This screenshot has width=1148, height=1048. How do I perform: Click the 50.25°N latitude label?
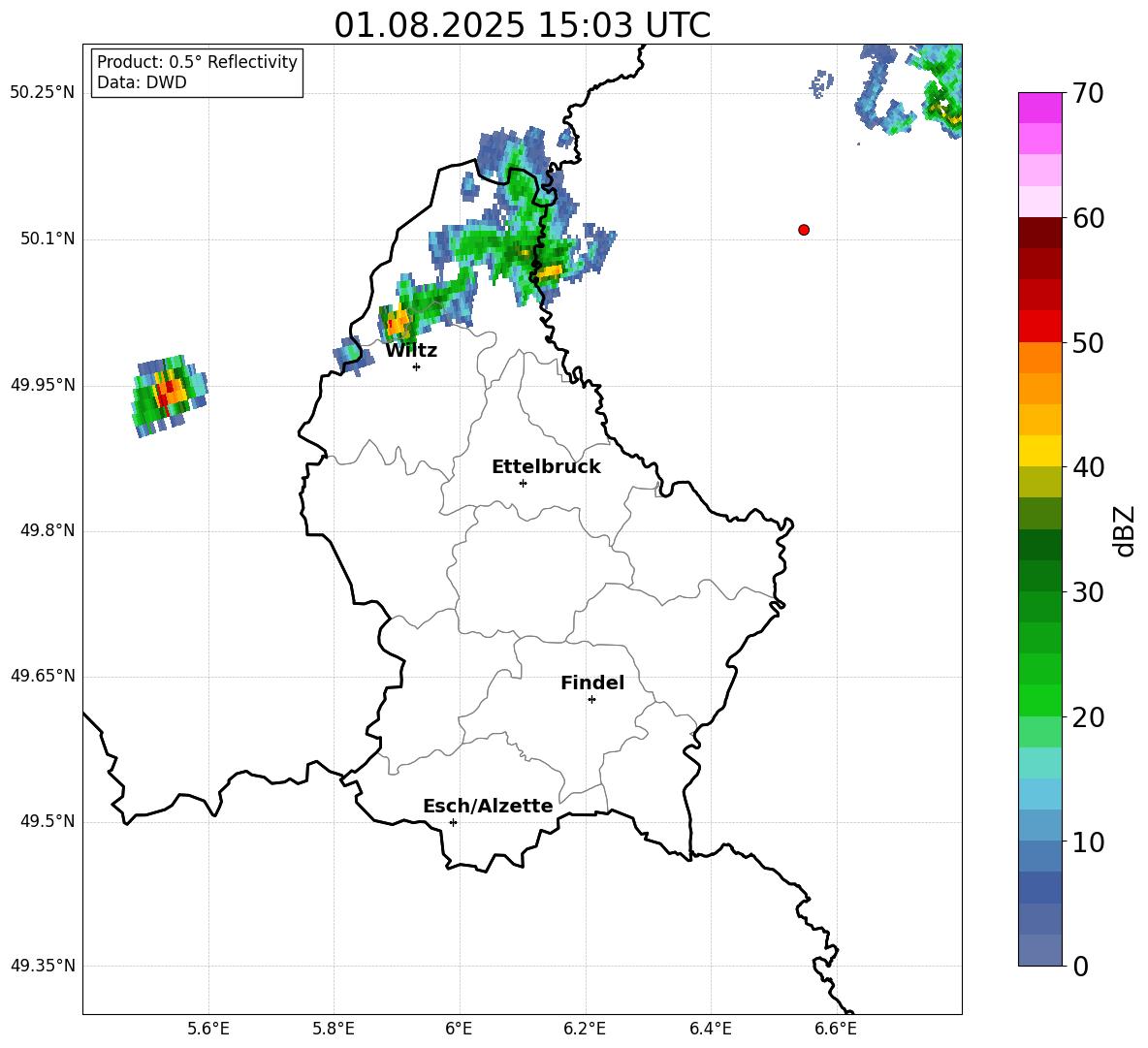[43, 93]
